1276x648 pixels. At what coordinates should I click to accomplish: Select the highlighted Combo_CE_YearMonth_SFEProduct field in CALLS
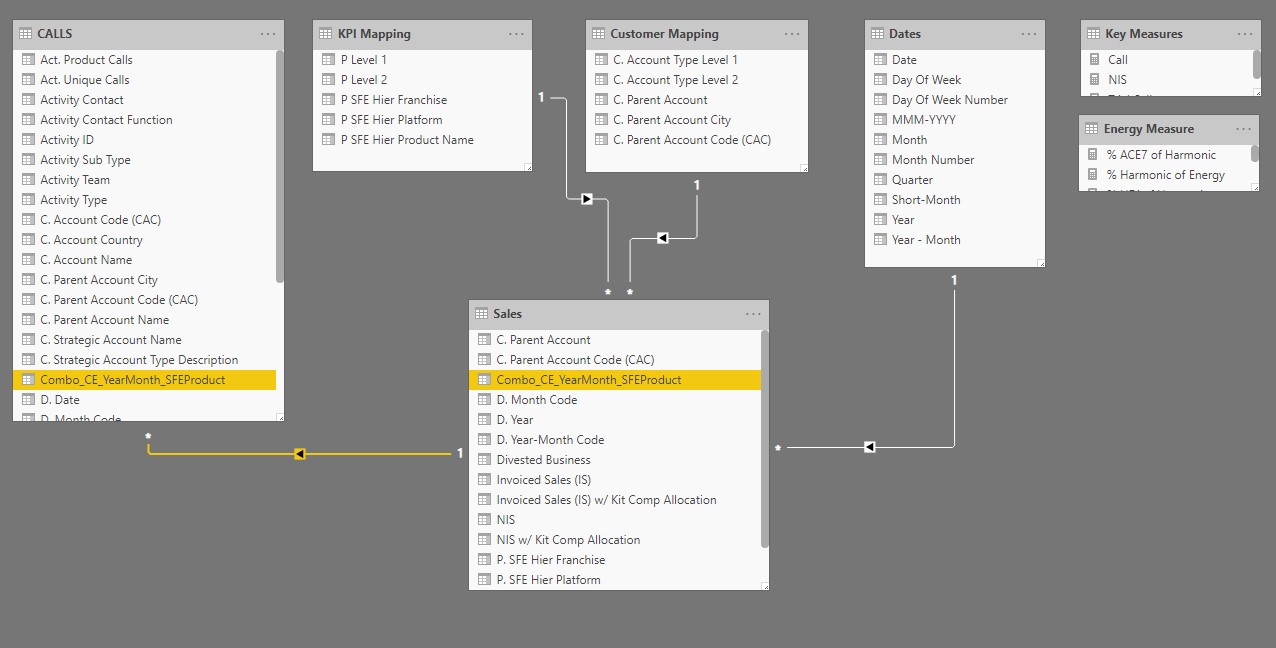click(144, 380)
